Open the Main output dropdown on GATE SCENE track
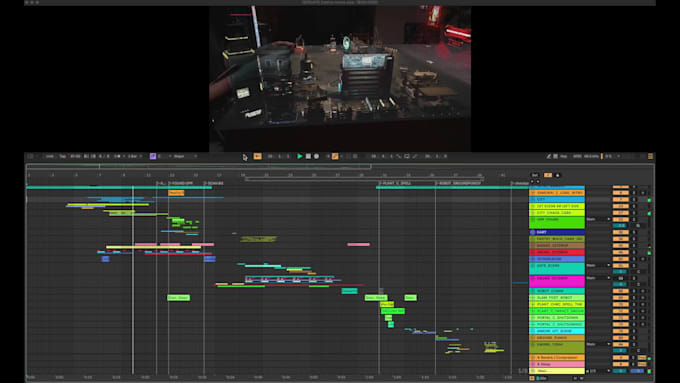 [x=598, y=265]
